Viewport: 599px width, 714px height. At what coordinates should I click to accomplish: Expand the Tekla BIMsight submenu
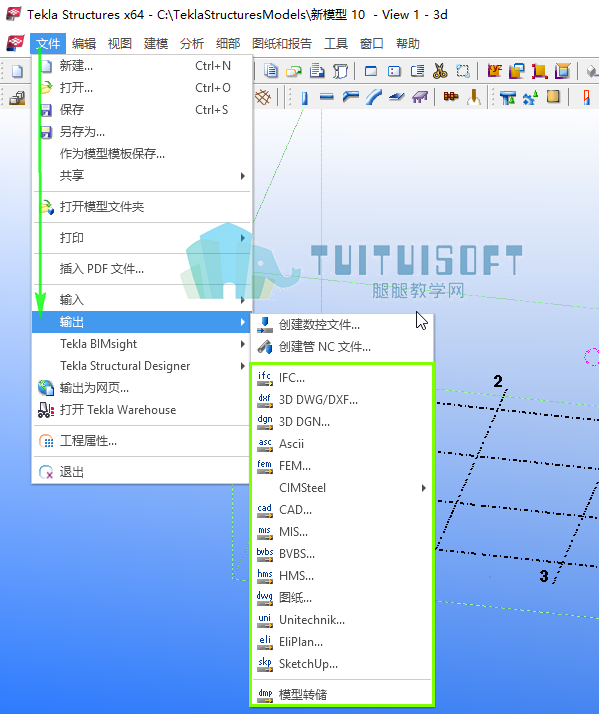coord(142,344)
